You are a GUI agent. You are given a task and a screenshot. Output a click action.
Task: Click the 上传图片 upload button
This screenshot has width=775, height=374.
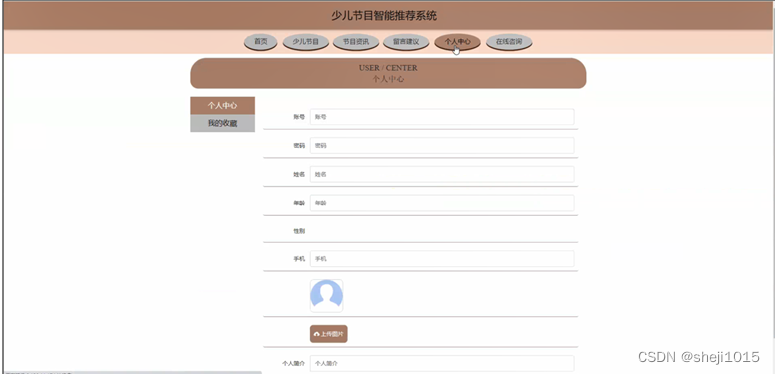click(329, 334)
